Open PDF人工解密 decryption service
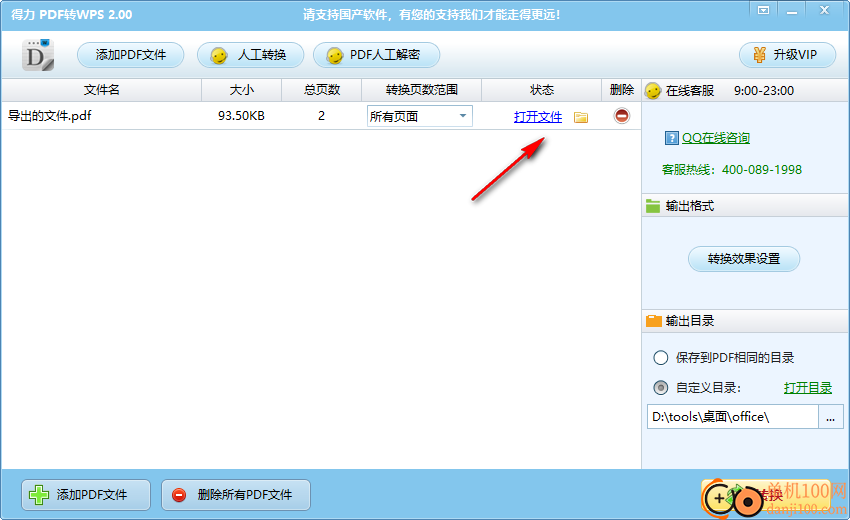The width and height of the screenshot is (850, 520). pos(376,55)
